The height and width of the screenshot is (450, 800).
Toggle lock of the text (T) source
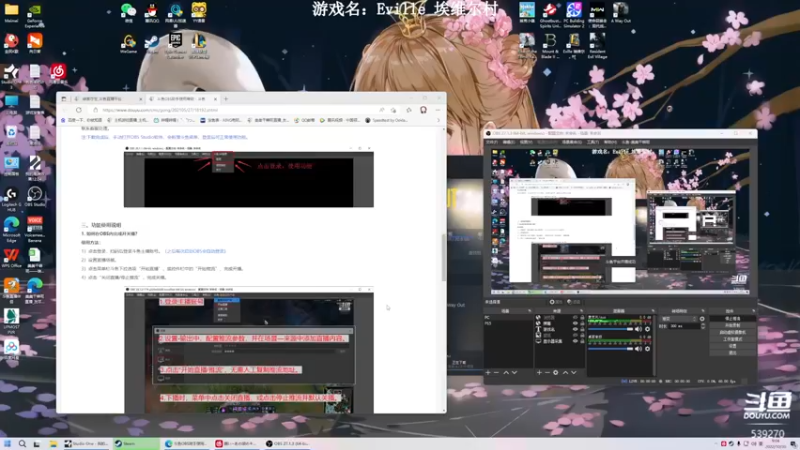(582, 329)
